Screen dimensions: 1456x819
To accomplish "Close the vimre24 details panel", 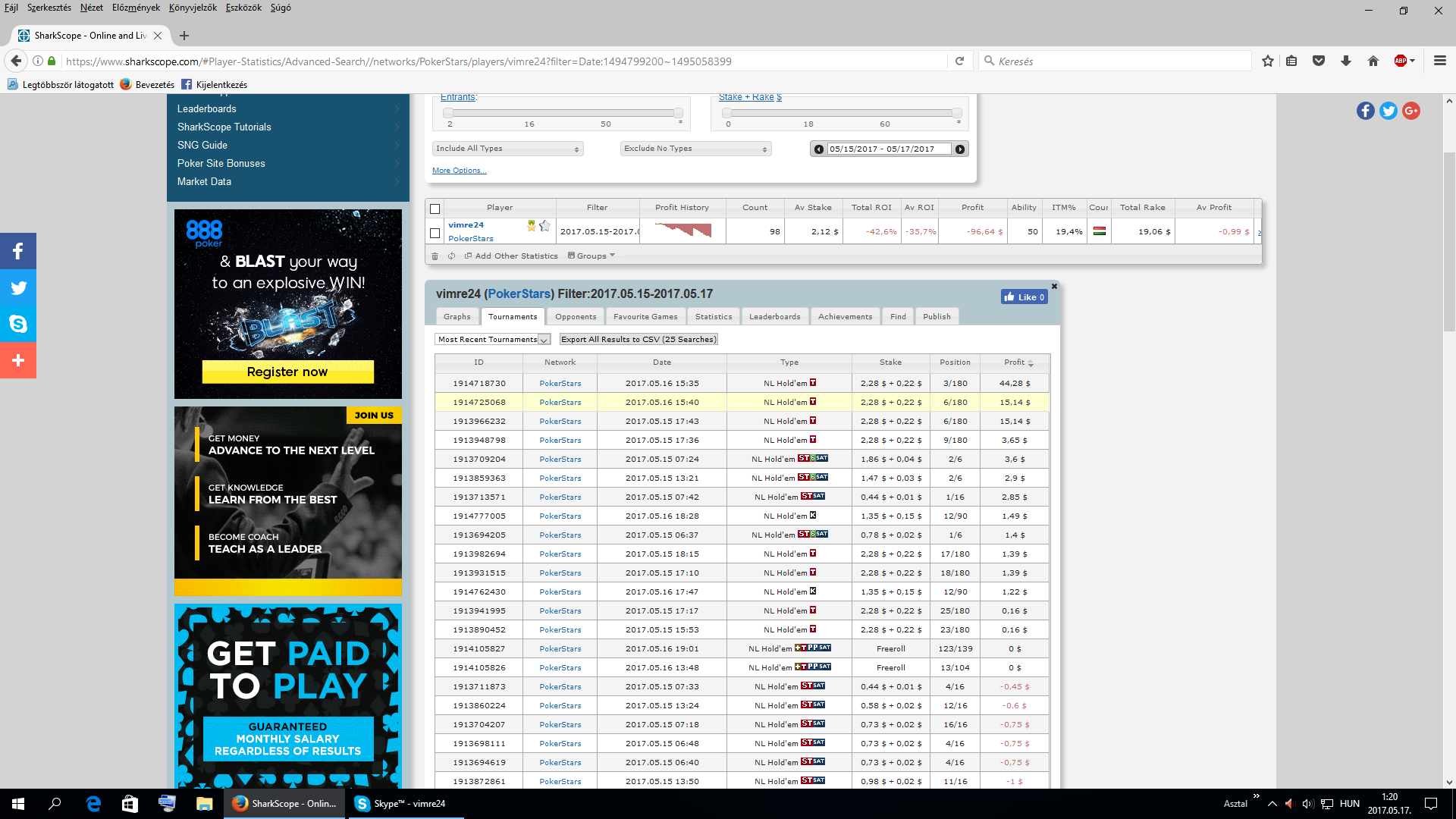I will pos(1054,286).
